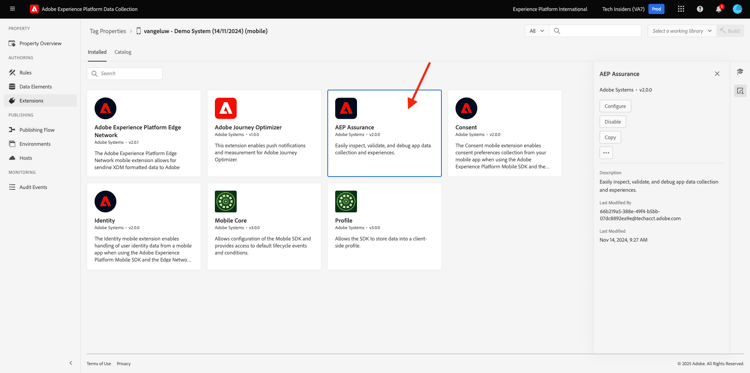Click the Audit Events icon
Viewport: 750px width, 373px height.
point(12,187)
